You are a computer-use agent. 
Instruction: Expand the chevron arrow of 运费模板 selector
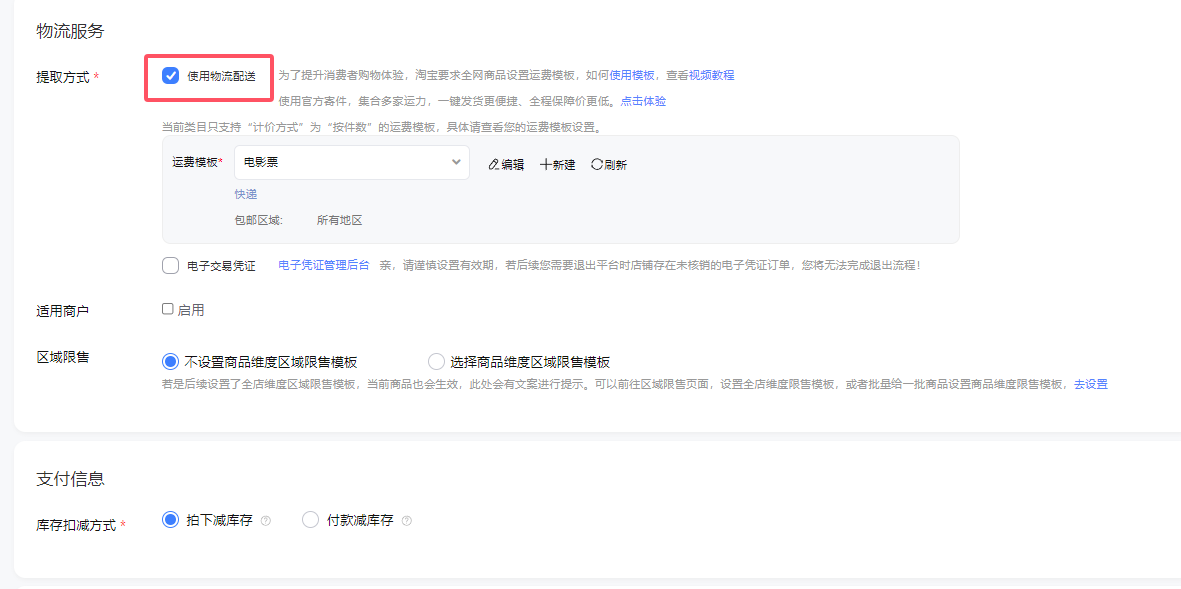click(456, 163)
